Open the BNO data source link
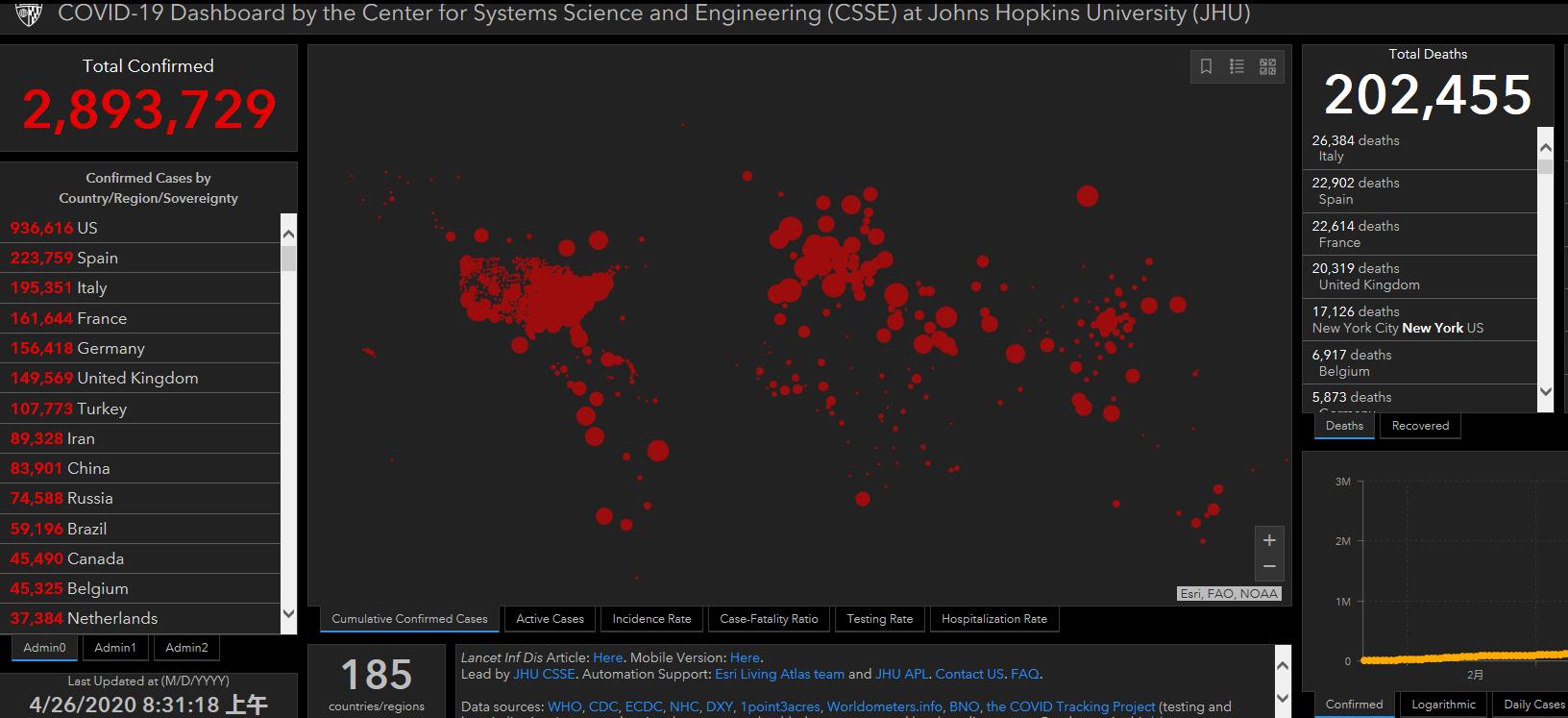This screenshot has width=1568, height=718. [x=965, y=706]
